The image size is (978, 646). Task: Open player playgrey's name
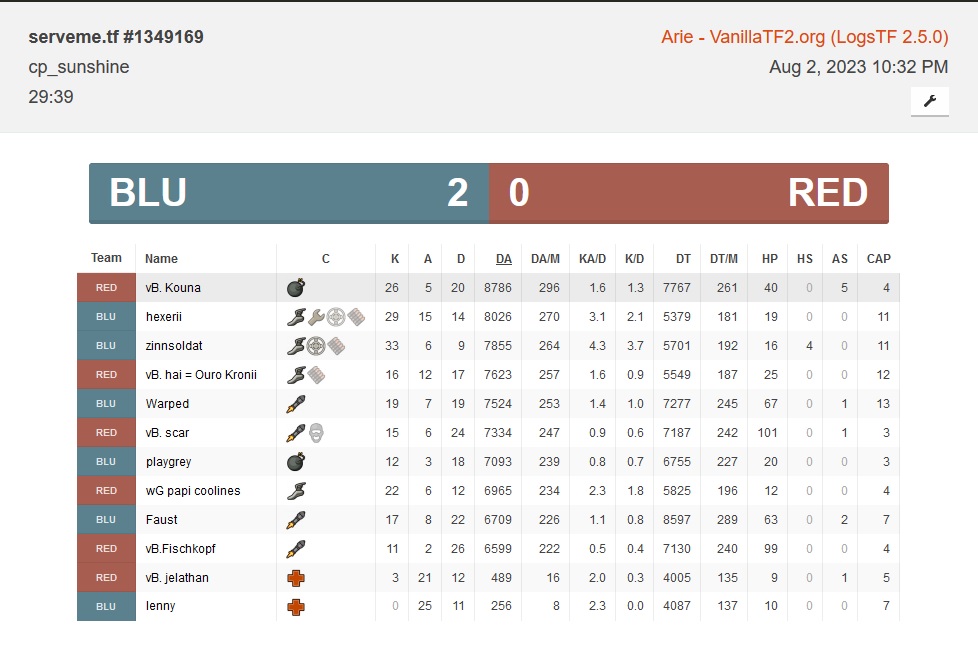[x=168, y=462]
